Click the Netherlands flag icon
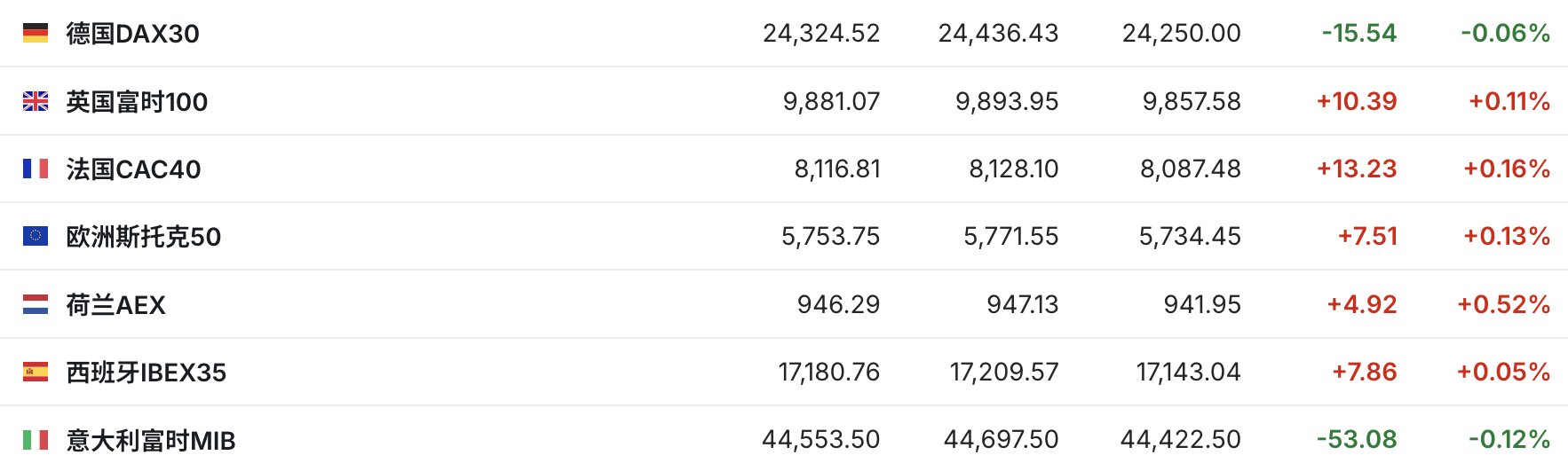The image size is (1568, 463). 36,304
